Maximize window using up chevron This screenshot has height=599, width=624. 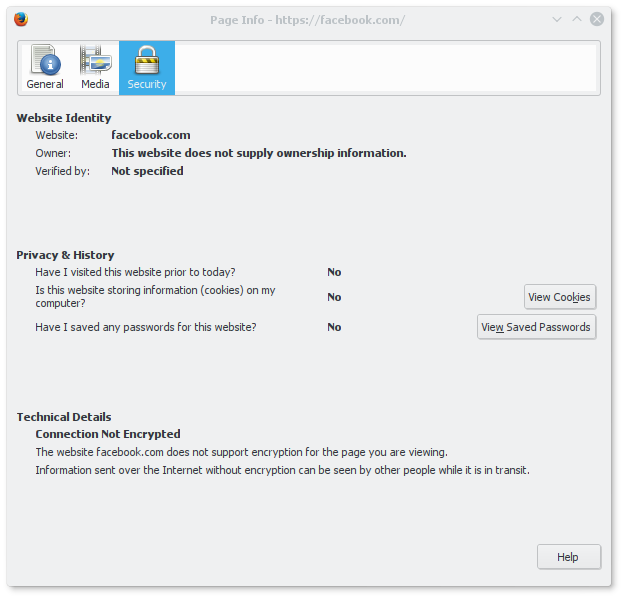[x=577, y=19]
